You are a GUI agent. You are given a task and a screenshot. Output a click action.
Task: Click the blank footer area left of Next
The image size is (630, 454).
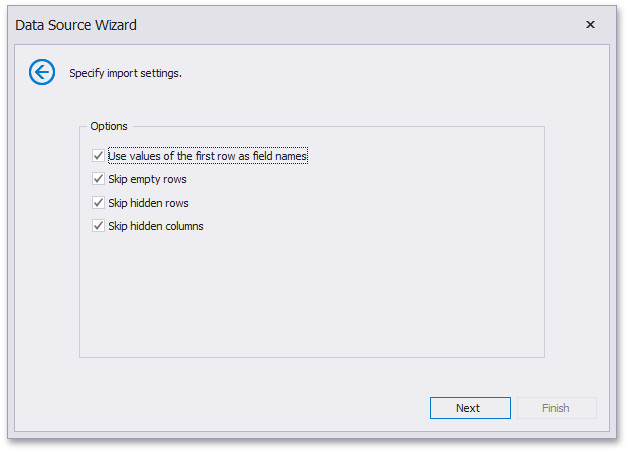click(x=230, y=408)
